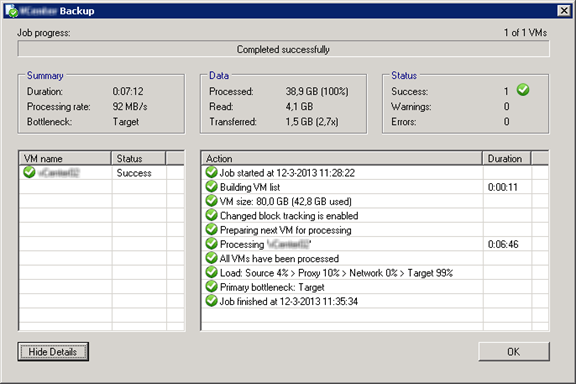Click the Job progress label
Screen dimensions: 576x384
(44, 33)
